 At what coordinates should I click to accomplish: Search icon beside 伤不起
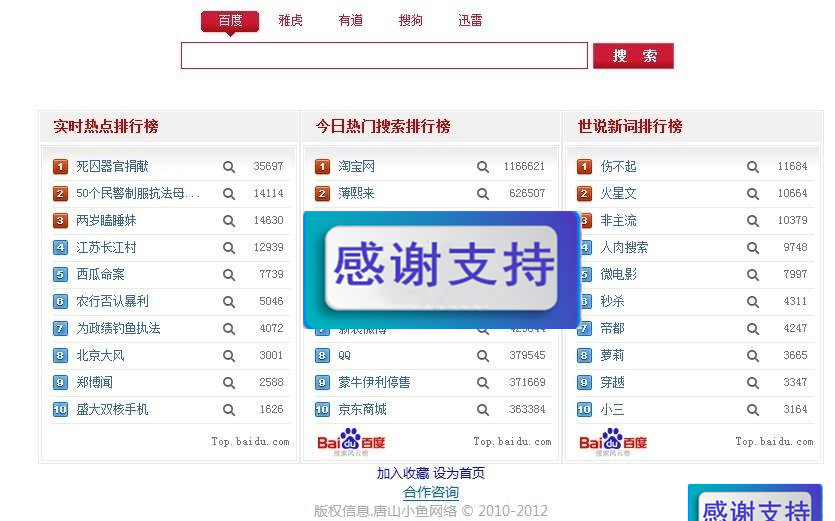pyautogui.click(x=753, y=167)
